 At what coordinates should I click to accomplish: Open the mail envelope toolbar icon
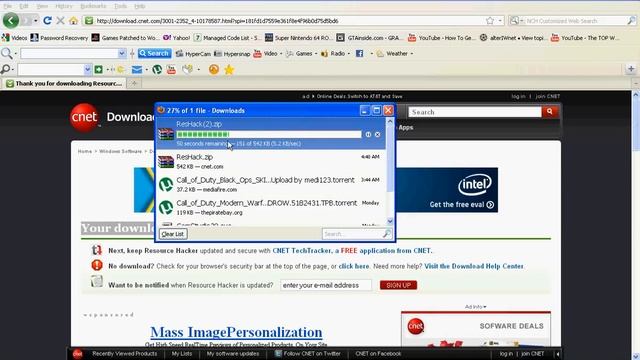pyautogui.click(x=137, y=70)
